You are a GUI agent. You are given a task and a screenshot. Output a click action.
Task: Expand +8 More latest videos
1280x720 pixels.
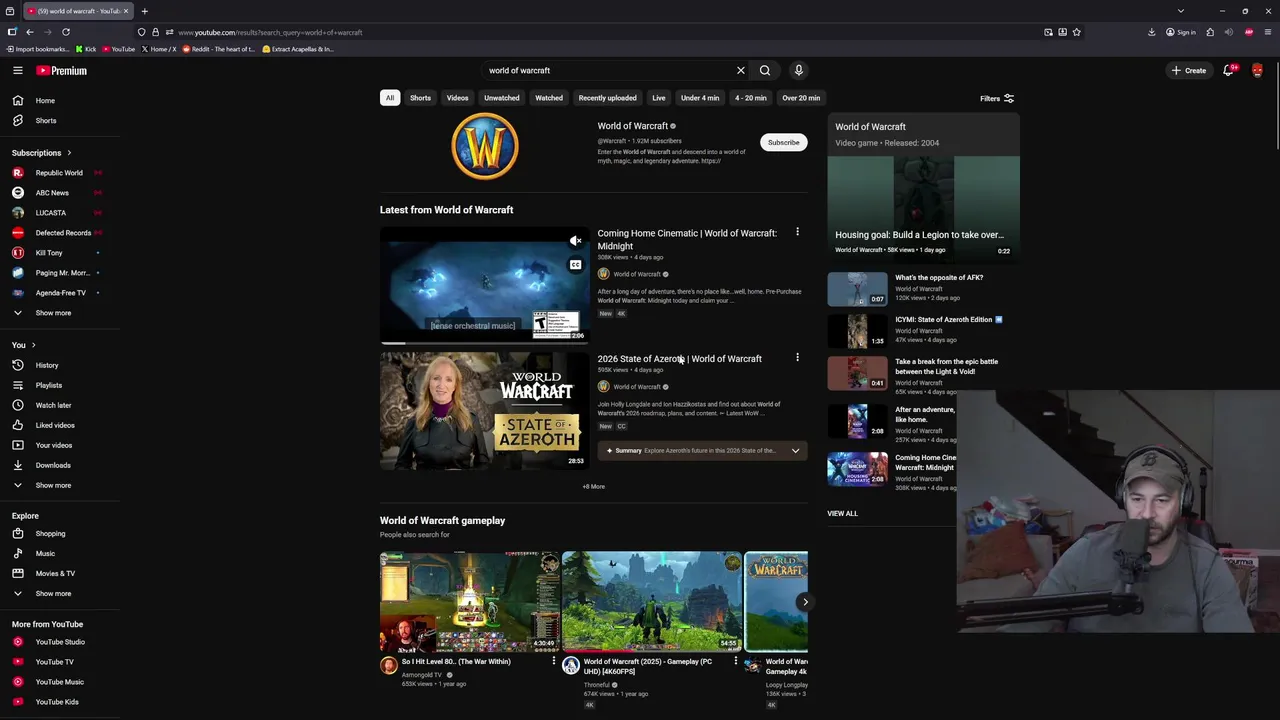[x=594, y=486]
